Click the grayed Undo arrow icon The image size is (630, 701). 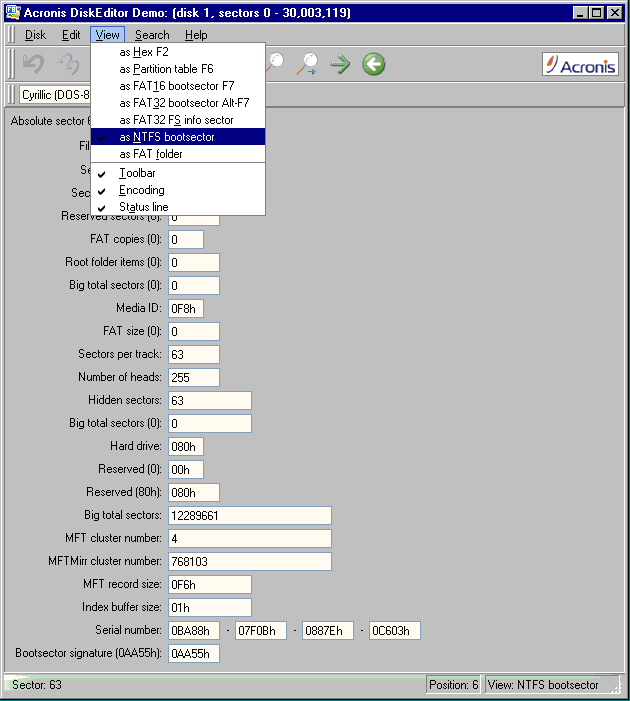tap(34, 64)
